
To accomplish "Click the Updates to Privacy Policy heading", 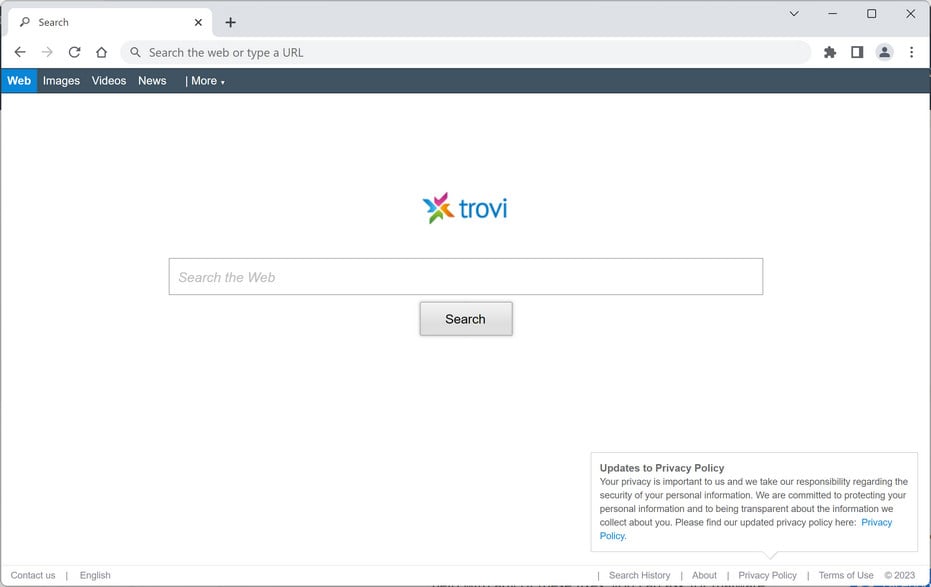I will 661,468.
